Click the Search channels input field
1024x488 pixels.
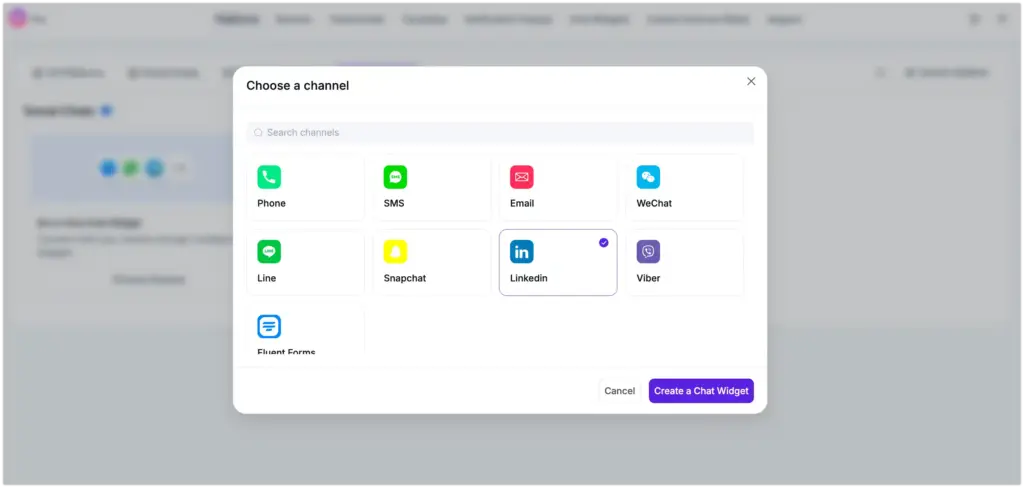(x=500, y=133)
